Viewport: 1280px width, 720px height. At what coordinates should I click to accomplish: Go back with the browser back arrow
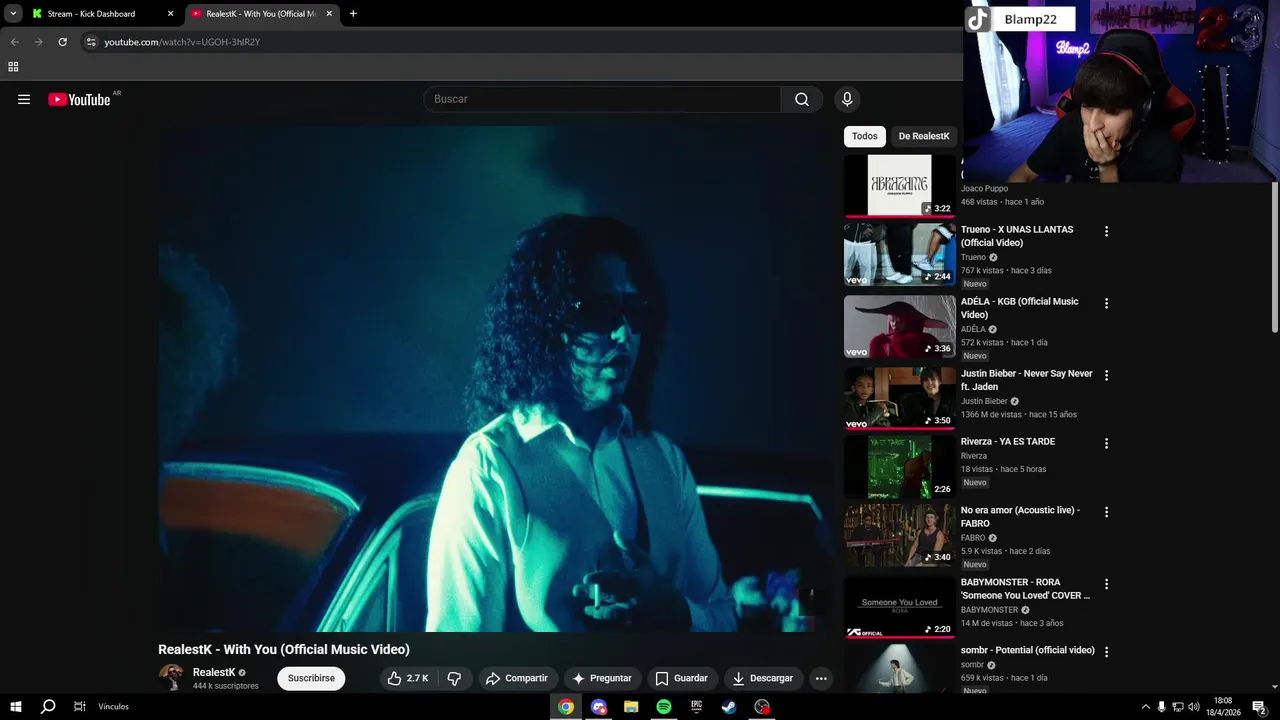point(14,42)
